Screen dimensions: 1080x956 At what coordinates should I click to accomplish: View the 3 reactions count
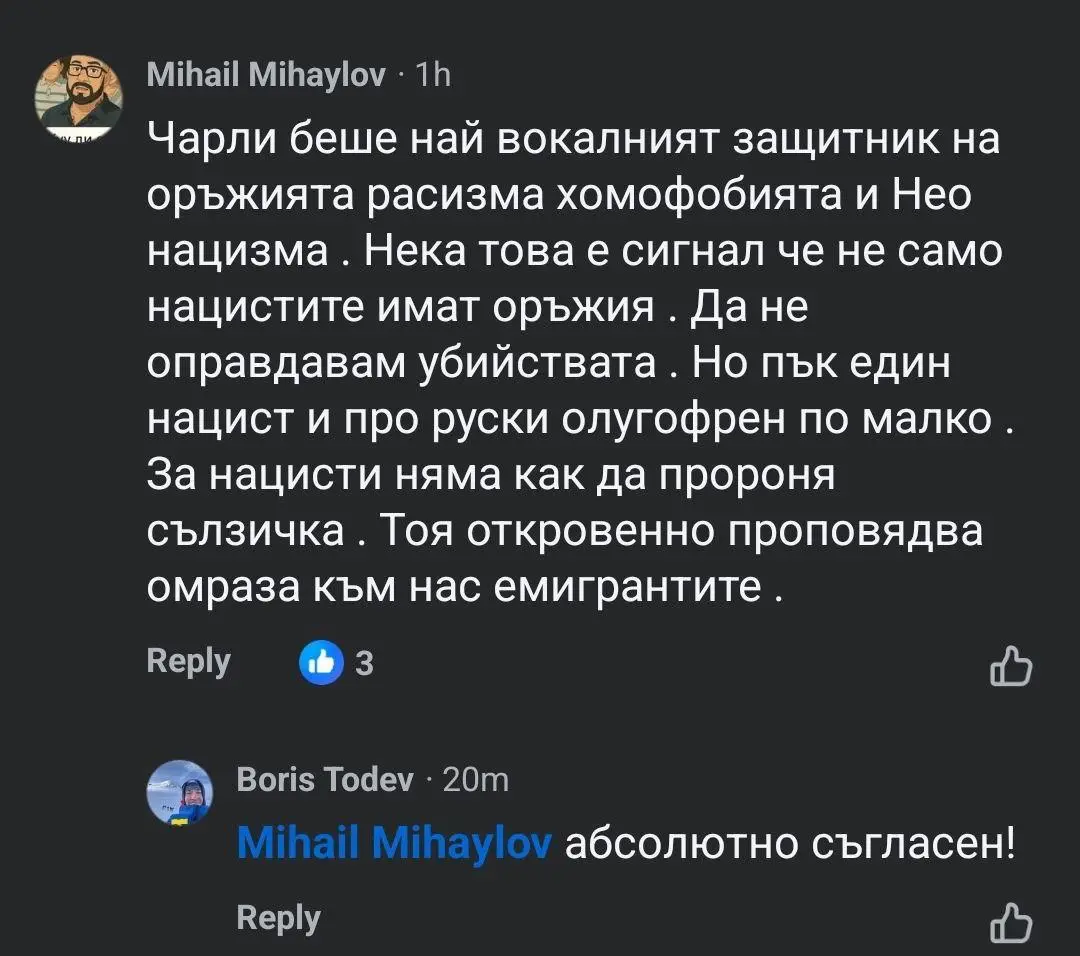pos(365,663)
